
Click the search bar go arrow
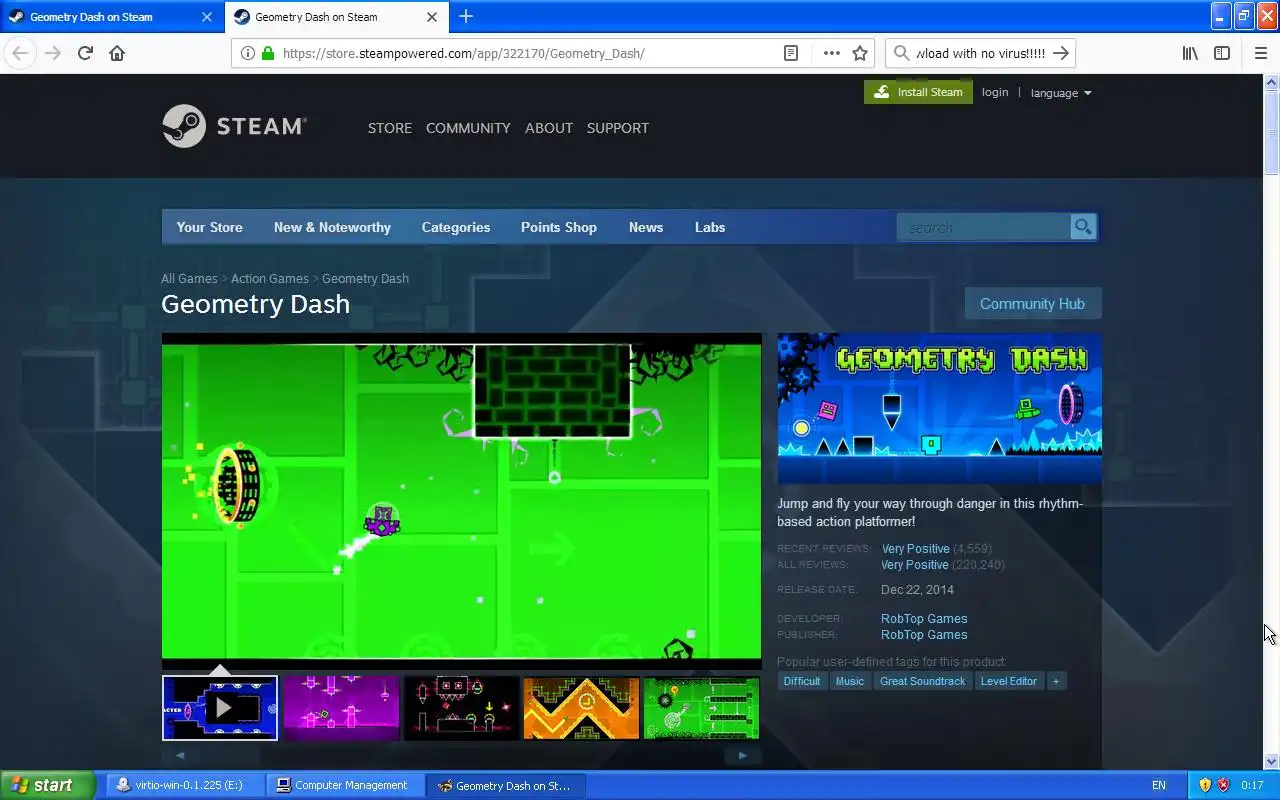1061,53
